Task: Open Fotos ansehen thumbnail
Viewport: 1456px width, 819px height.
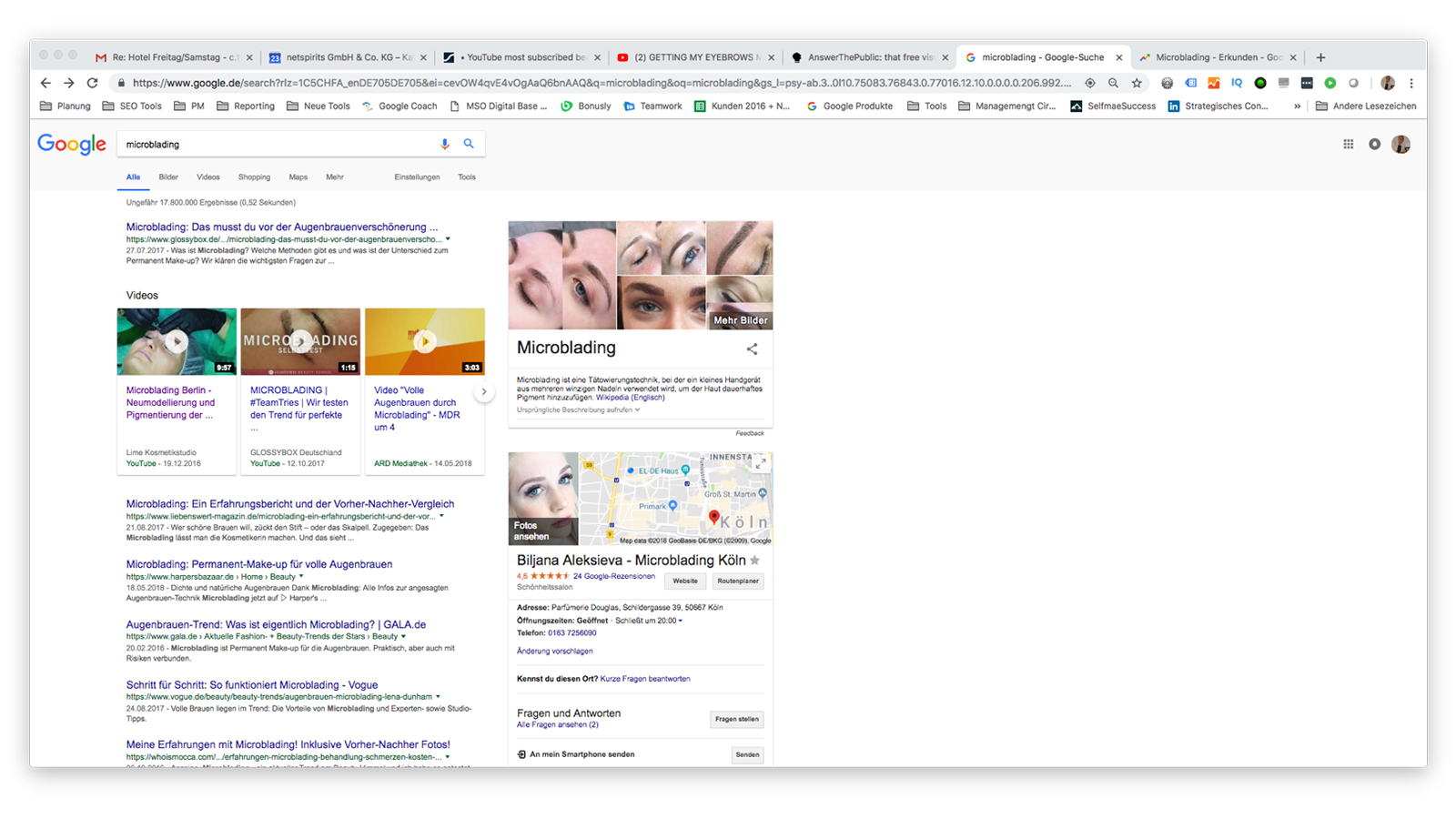Action: coord(543,498)
